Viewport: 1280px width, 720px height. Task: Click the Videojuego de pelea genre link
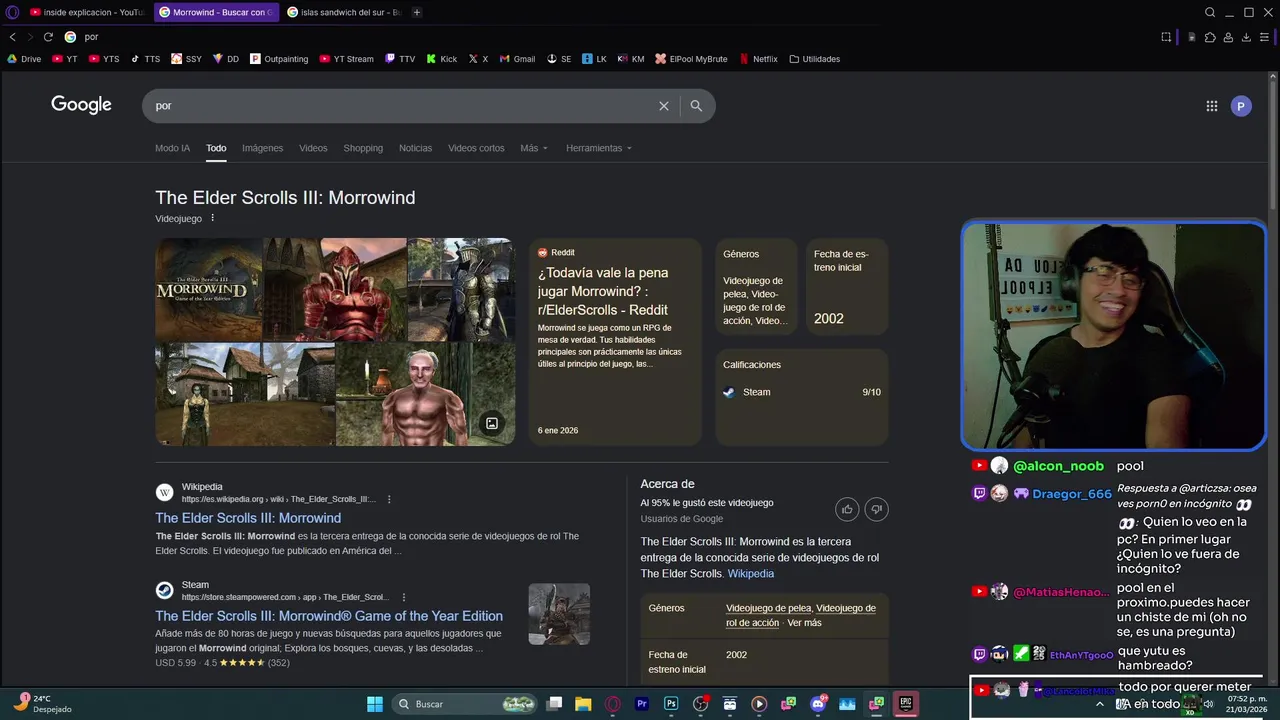(x=768, y=608)
